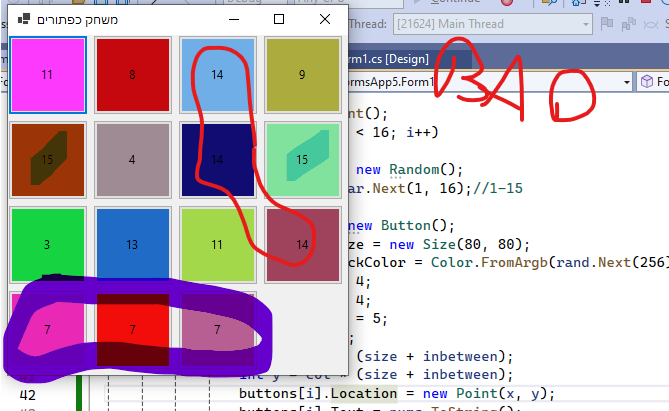The height and width of the screenshot is (411, 669).
Task: Click the light blue button labeled 14
Action: pyautogui.click(x=218, y=75)
